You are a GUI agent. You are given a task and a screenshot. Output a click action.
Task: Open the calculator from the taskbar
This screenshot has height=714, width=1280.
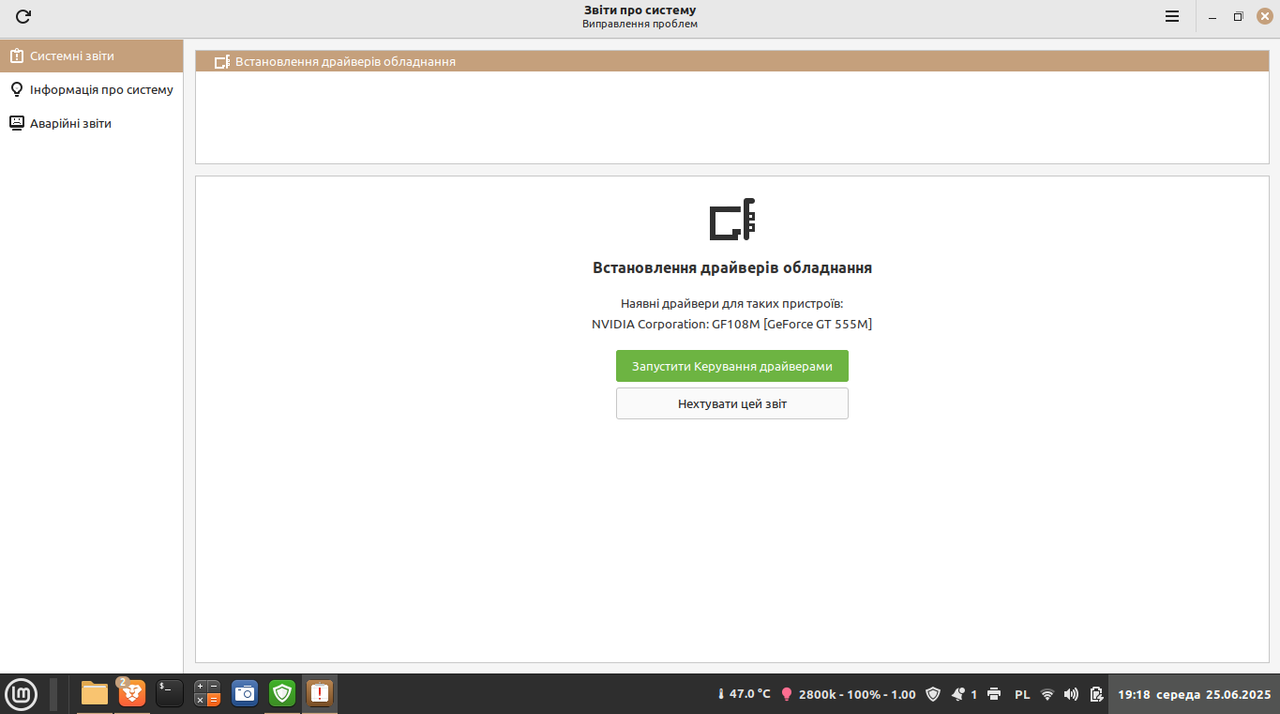[x=207, y=692]
